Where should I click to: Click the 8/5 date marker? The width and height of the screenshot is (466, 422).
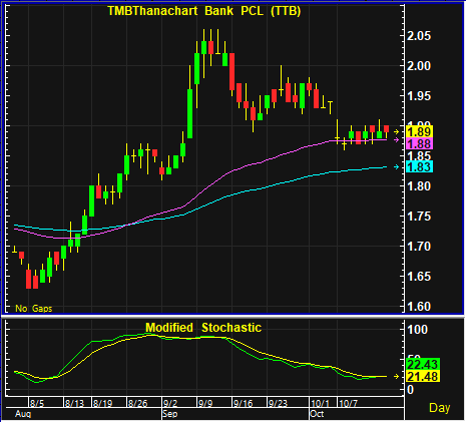coord(37,404)
